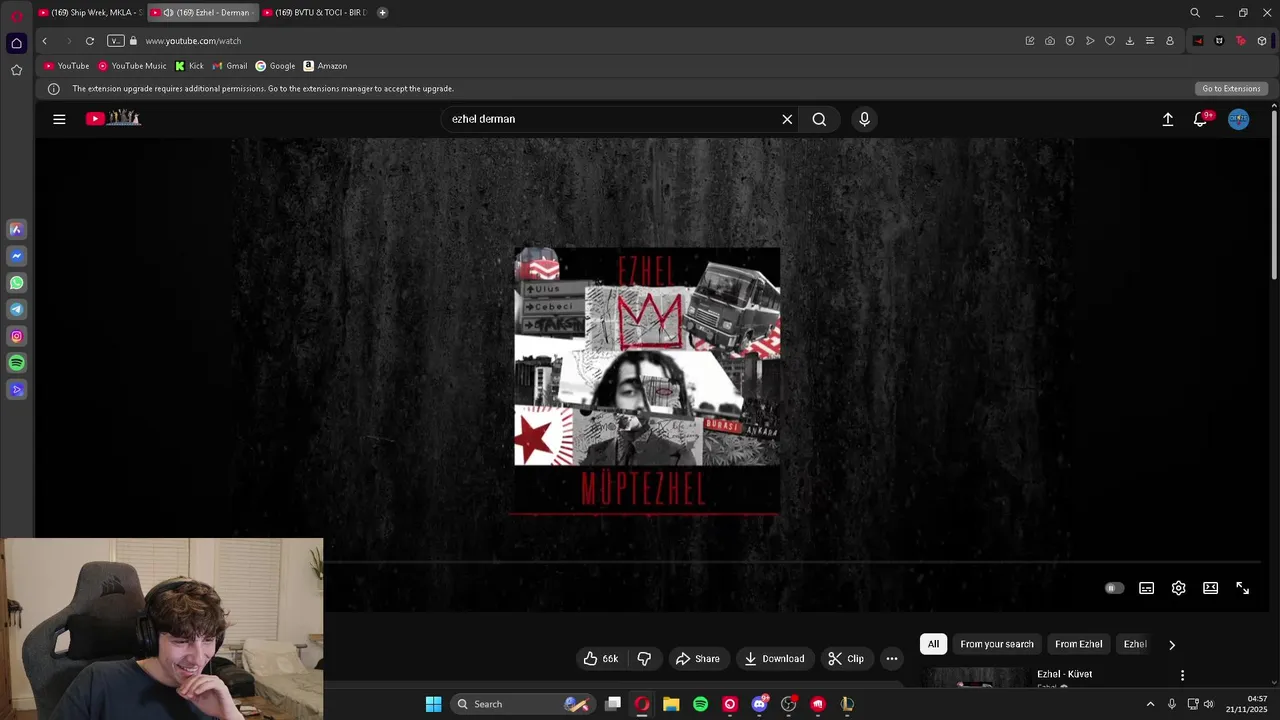Dislike the video

click(x=644, y=658)
